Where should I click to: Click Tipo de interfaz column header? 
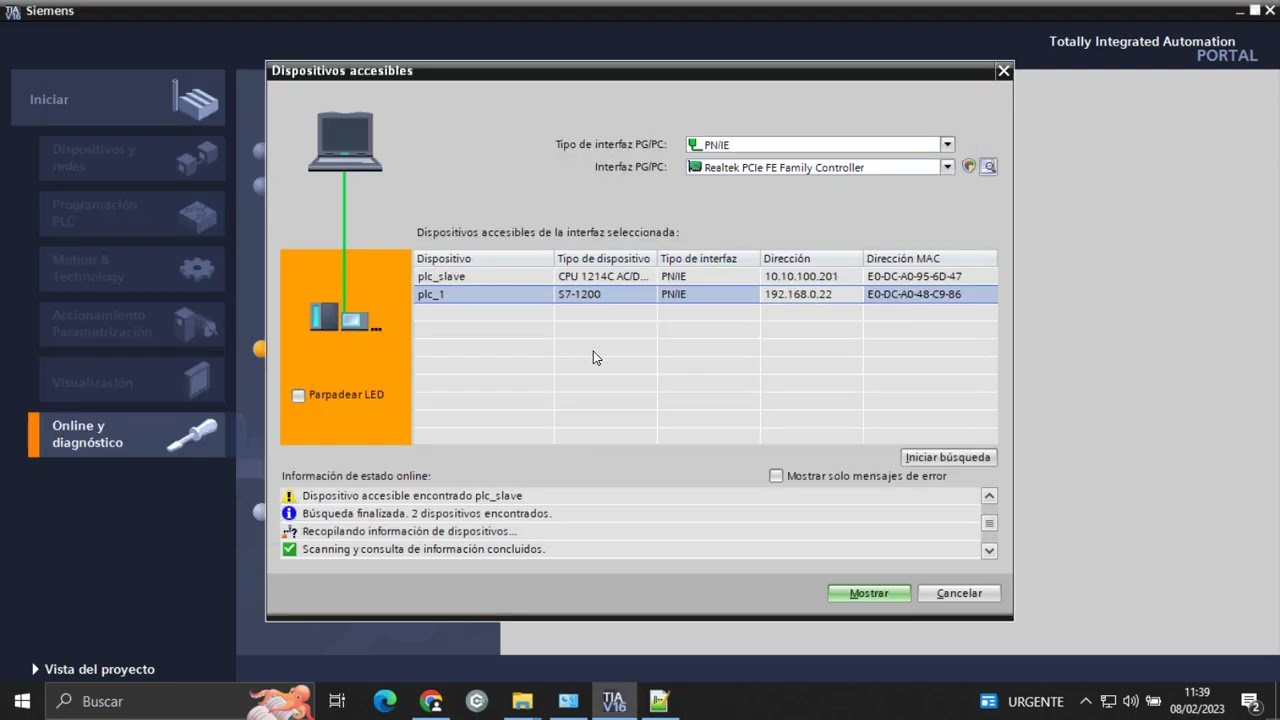click(708, 258)
